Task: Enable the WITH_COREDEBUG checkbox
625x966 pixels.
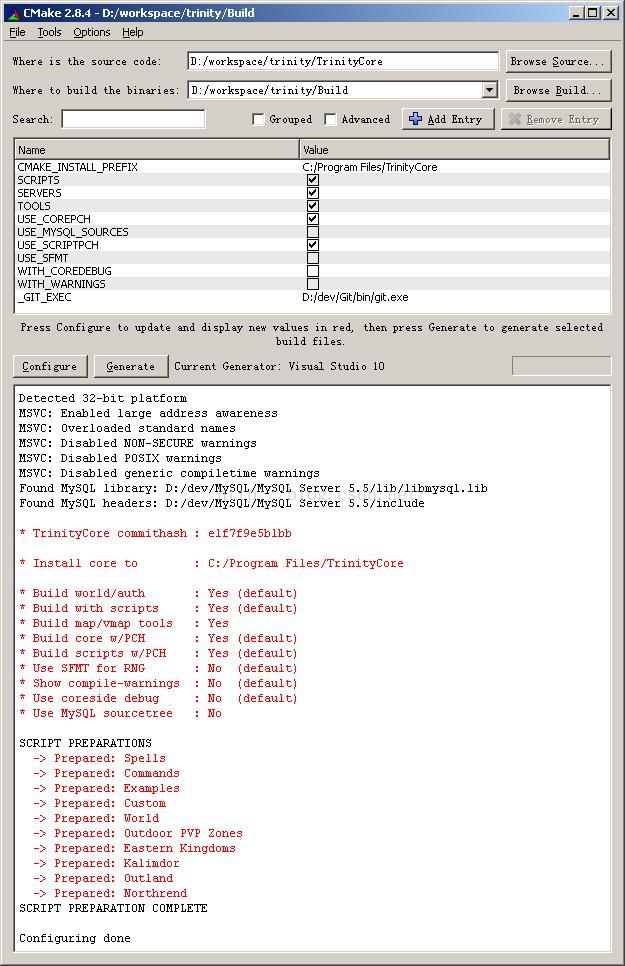Action: (x=312, y=270)
